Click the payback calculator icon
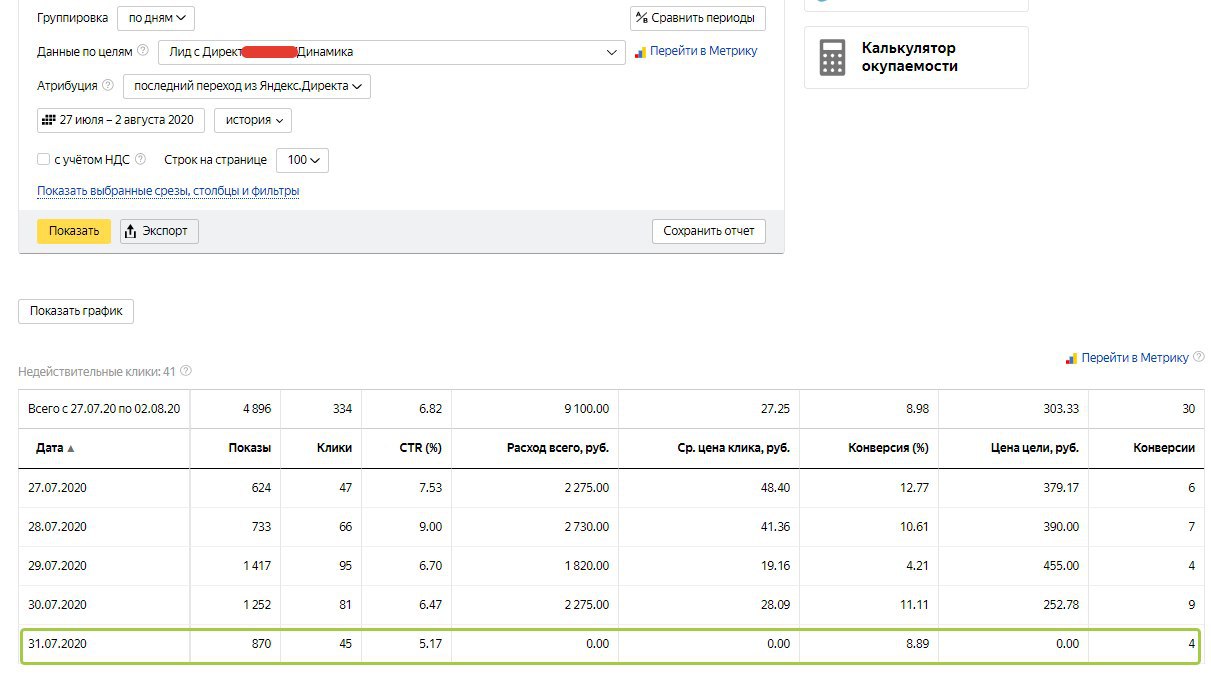This screenshot has height=674, width=1211. point(832,58)
